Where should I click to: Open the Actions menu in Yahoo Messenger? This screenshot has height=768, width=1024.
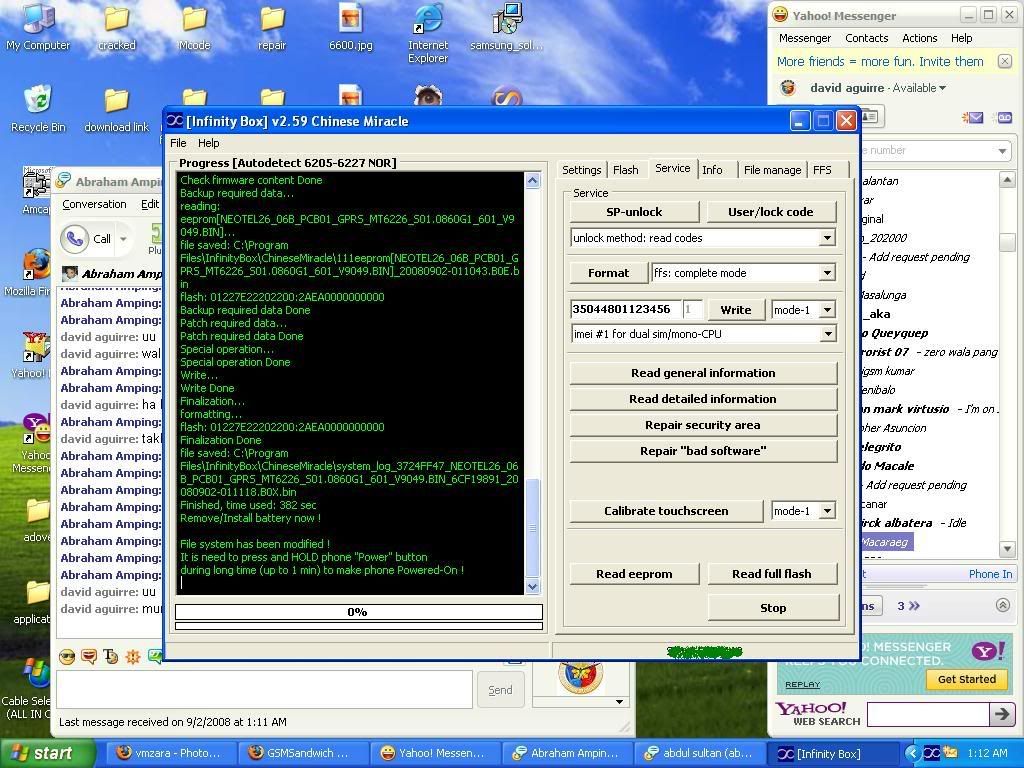pos(920,38)
